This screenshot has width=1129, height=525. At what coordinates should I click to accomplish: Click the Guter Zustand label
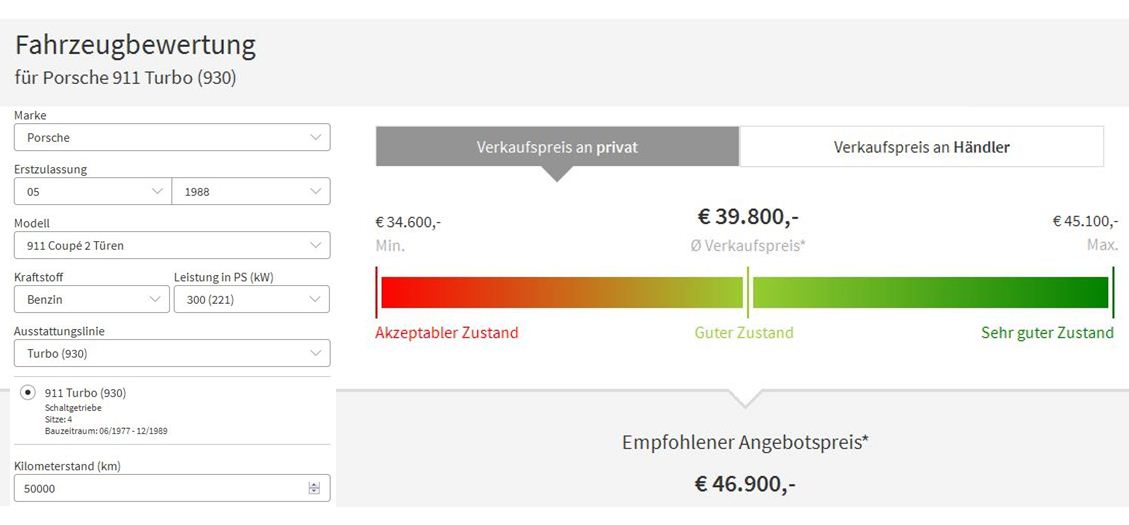pyautogui.click(x=744, y=333)
